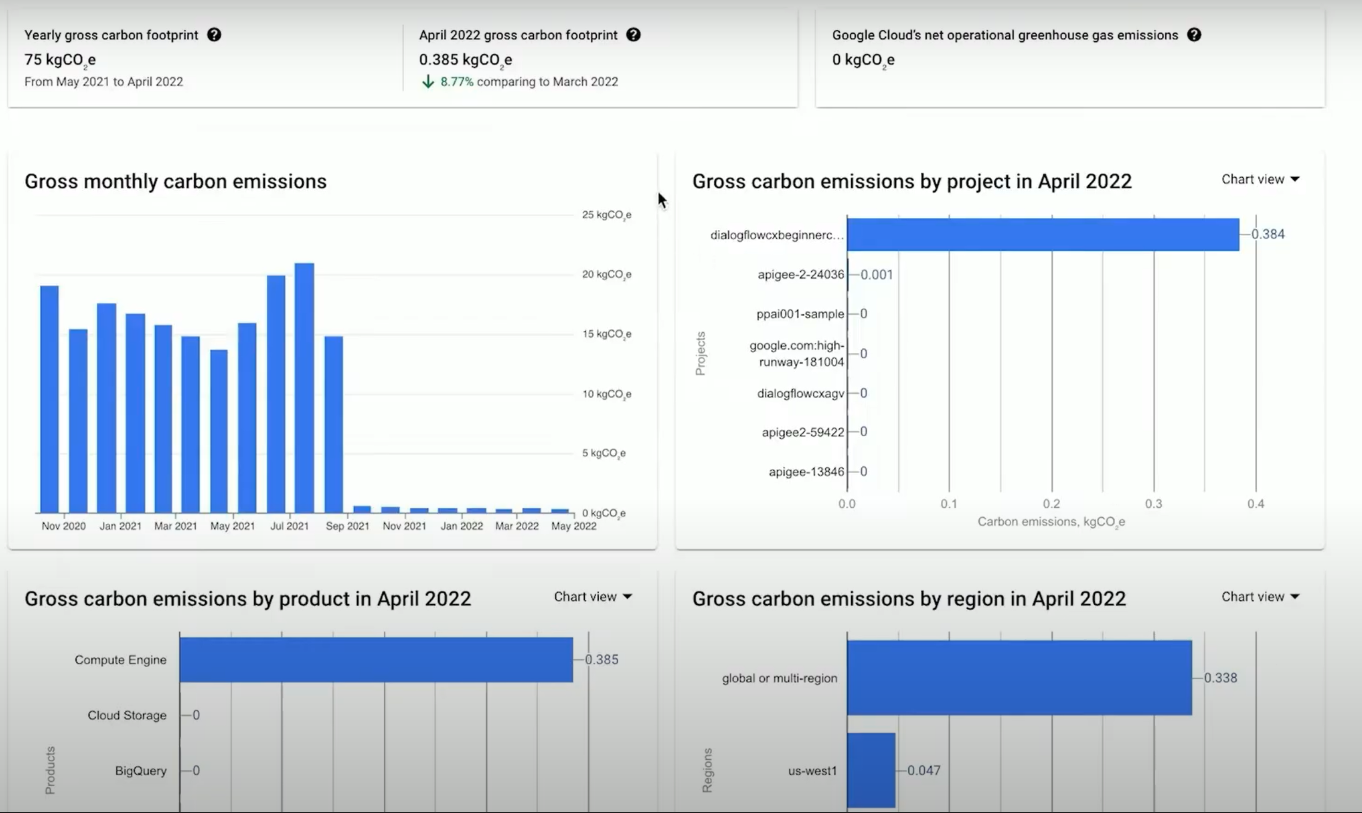Select the ppai001-sample project label
Image resolution: width=1362 pixels, height=813 pixels.
click(x=800, y=314)
